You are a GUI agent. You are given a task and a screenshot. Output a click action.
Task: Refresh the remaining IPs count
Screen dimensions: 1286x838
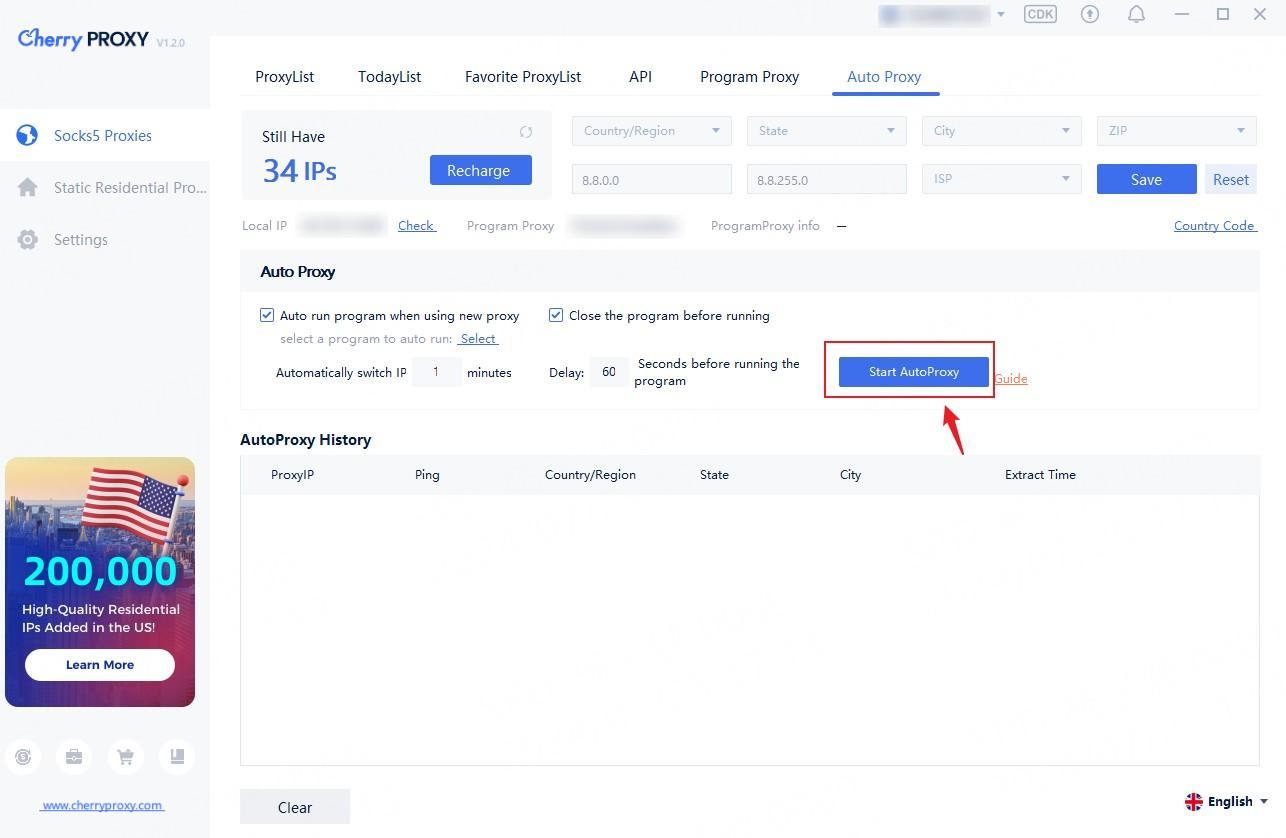(x=525, y=132)
